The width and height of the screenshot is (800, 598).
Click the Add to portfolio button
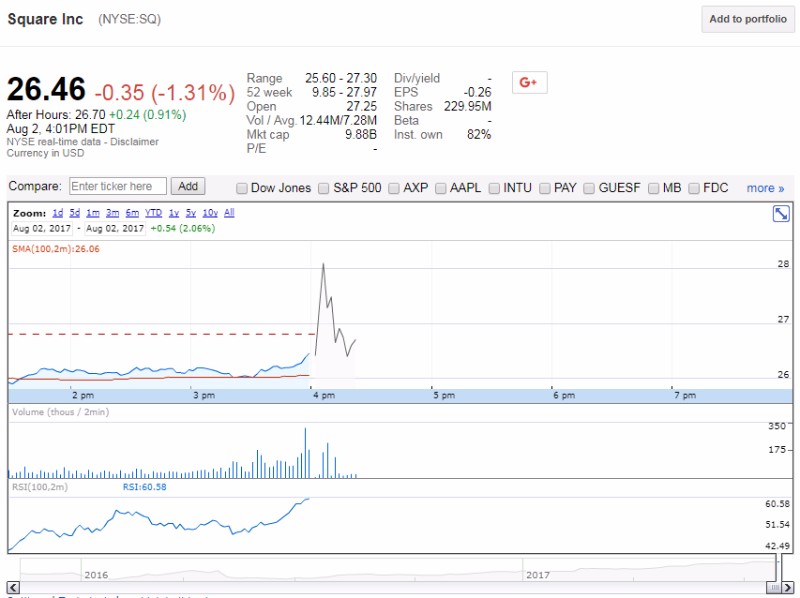click(x=748, y=19)
